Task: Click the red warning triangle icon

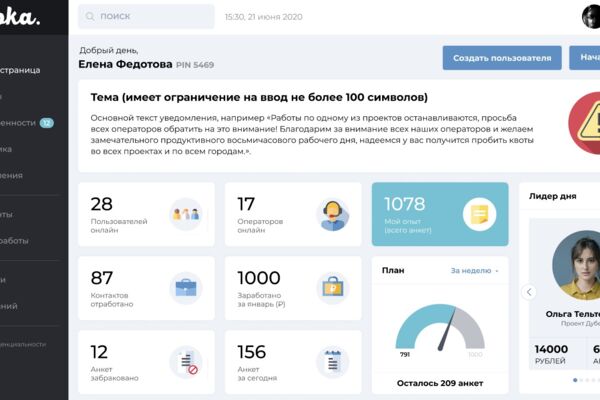Action: tap(585, 123)
